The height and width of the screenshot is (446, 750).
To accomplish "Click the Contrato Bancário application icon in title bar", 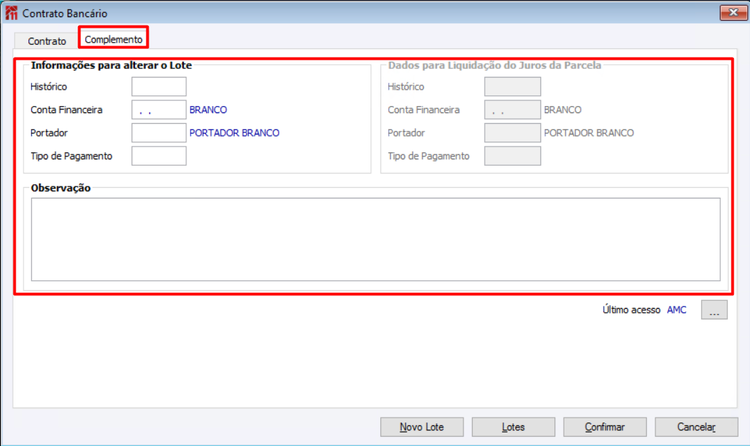I will pos(11,13).
